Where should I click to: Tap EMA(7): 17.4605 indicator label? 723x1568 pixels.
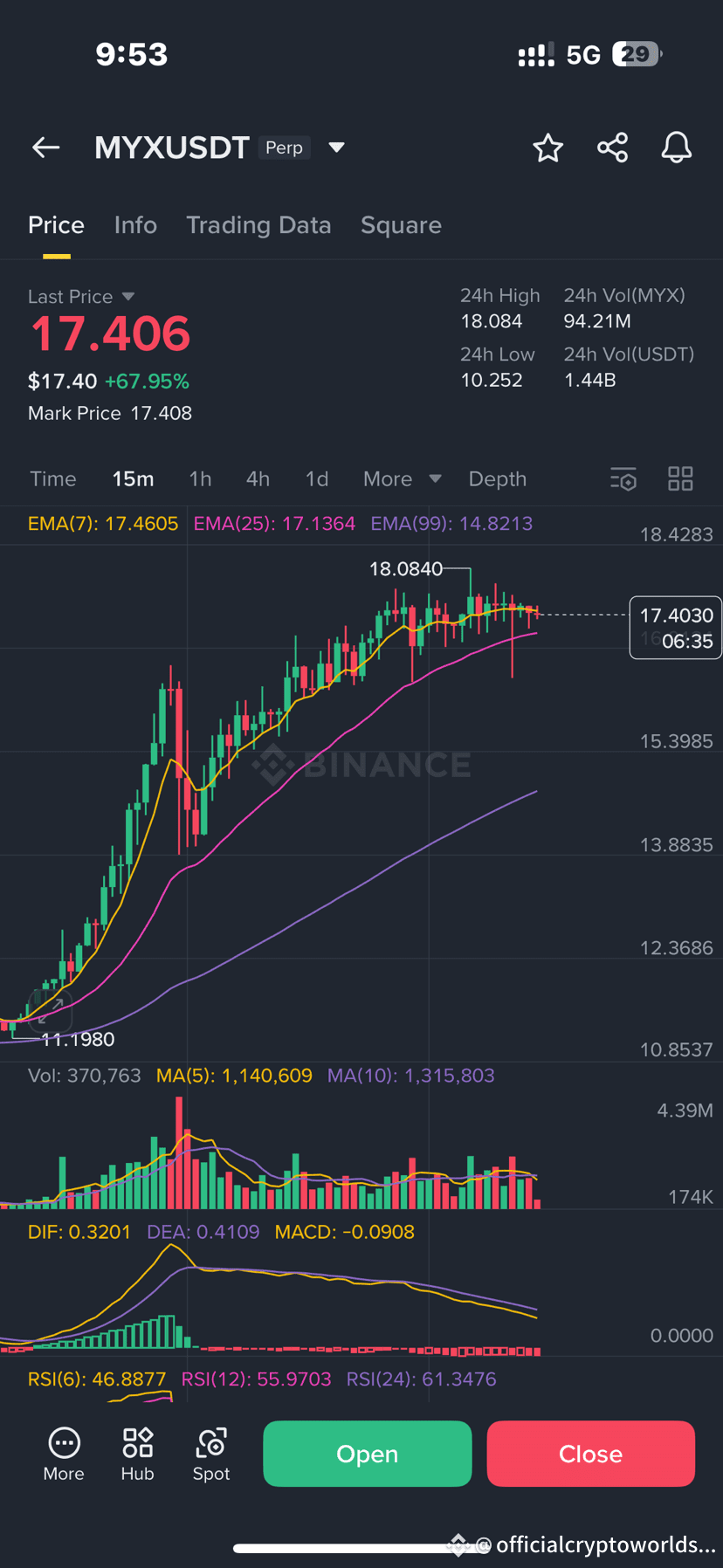coord(103,524)
